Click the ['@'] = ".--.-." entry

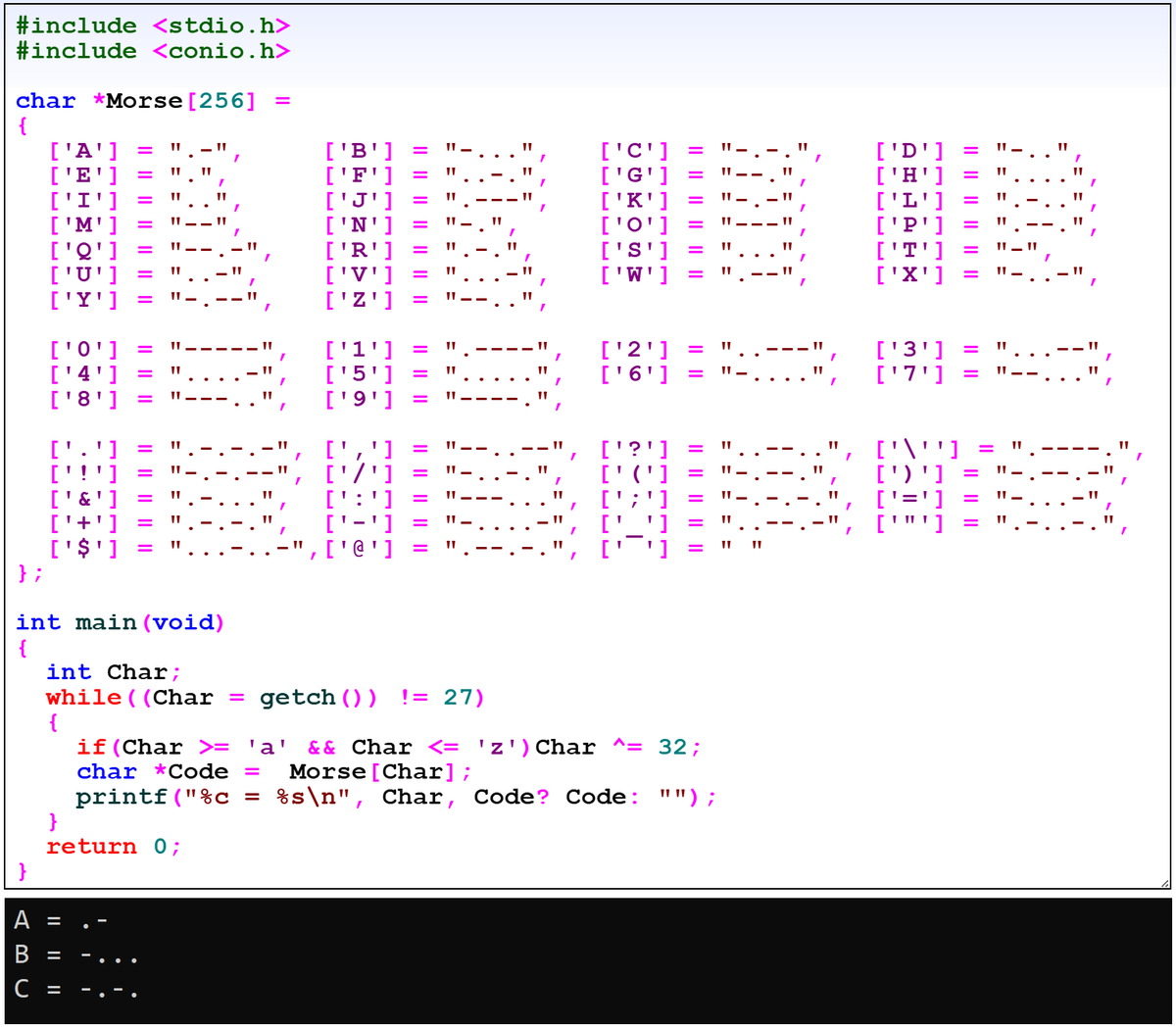pos(451,549)
